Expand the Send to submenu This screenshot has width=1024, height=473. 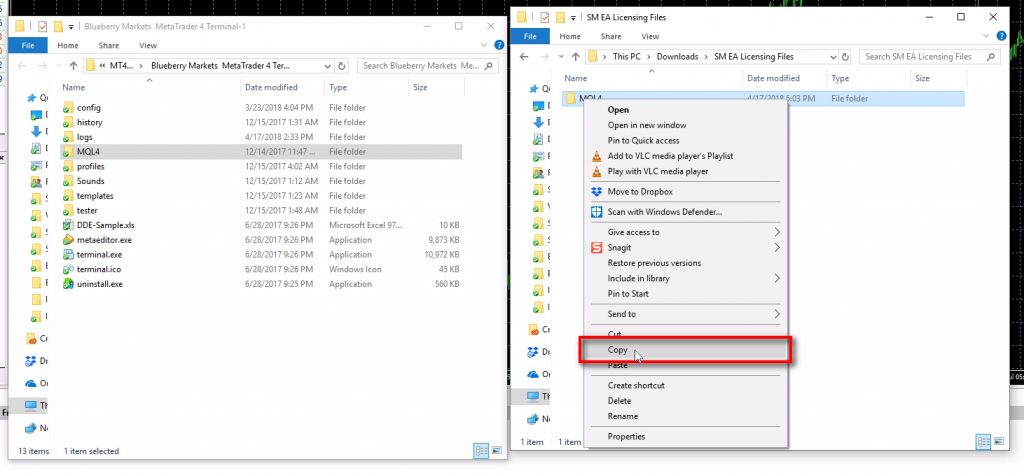click(x=777, y=314)
